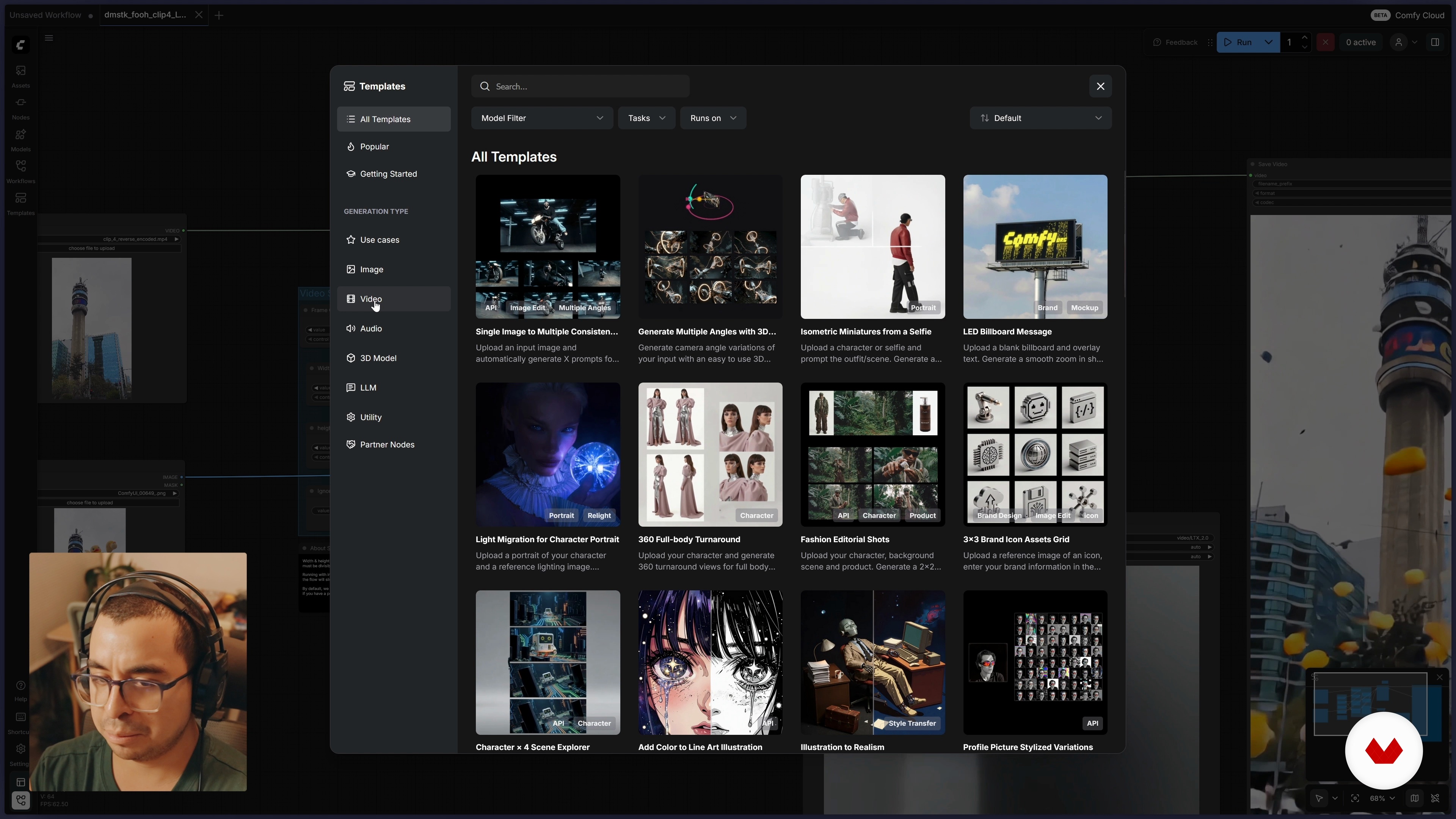Open the Assets sidebar panel
This screenshot has width=1456, height=819.
[x=20, y=76]
